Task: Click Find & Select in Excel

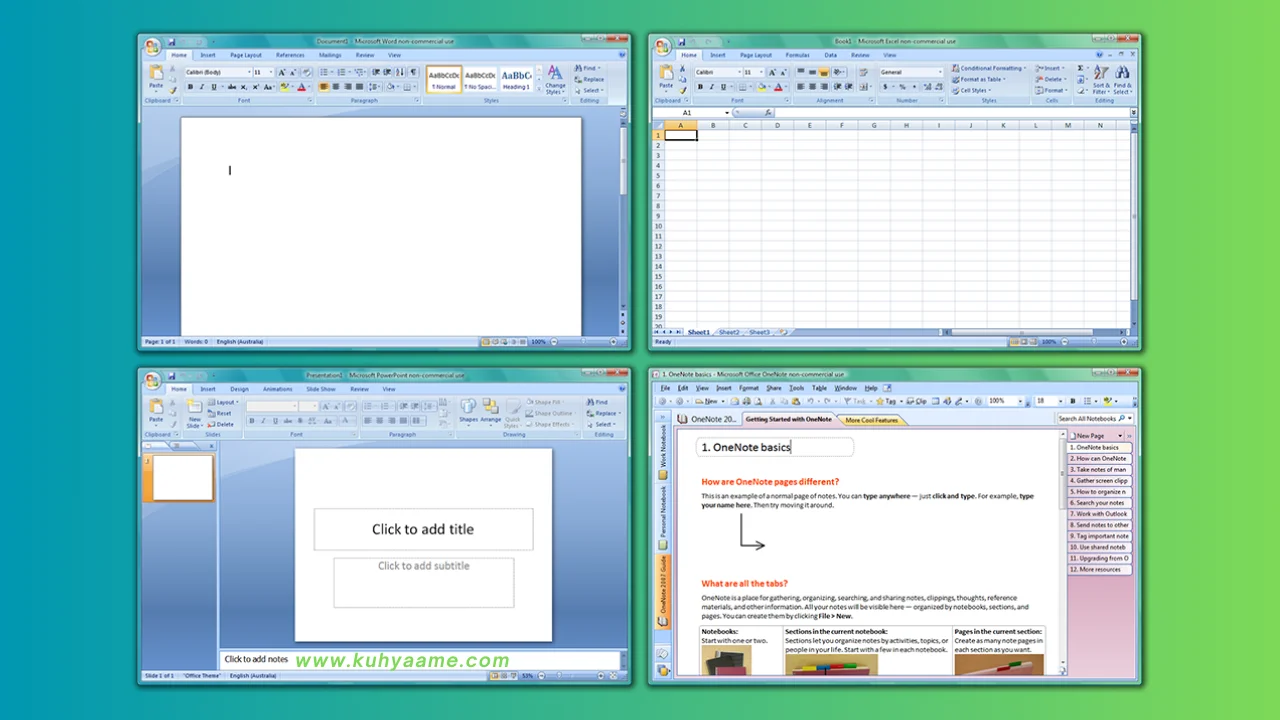Action: [x=1123, y=80]
